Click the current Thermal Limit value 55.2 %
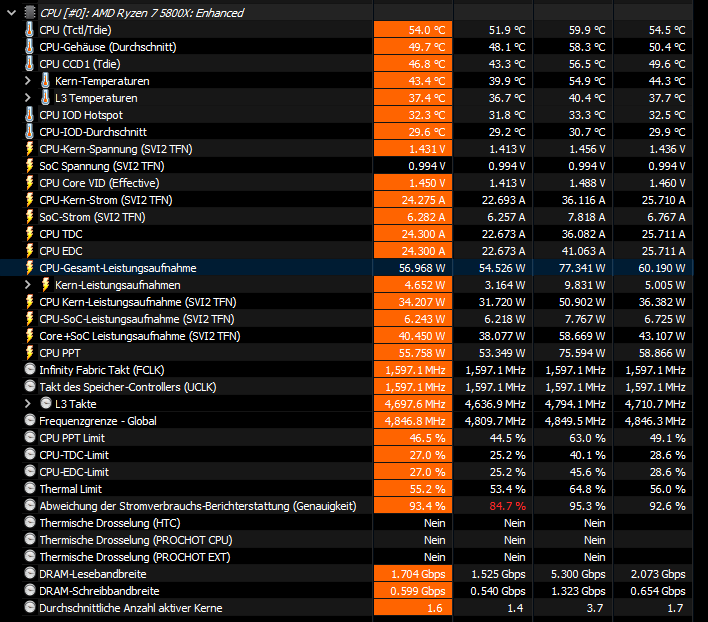 point(428,489)
